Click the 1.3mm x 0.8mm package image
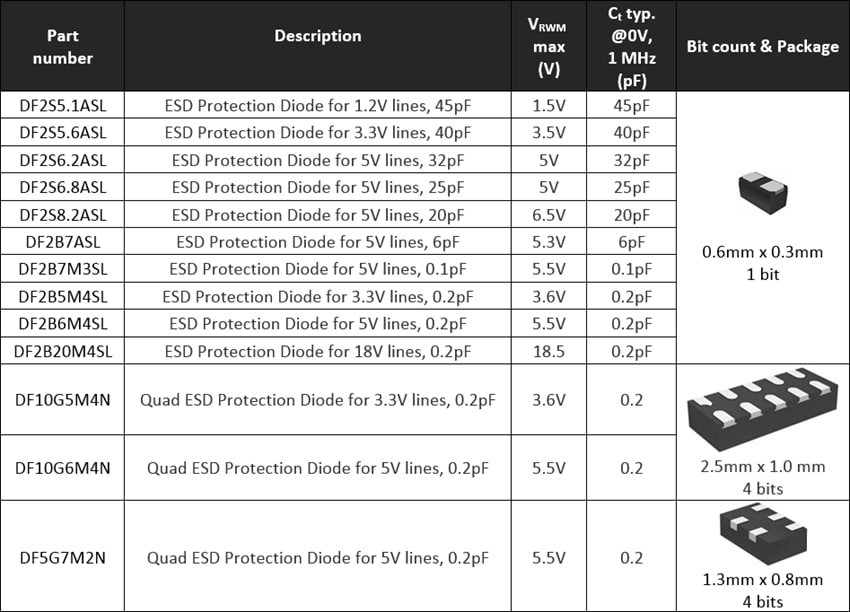850x612 pixels. [x=762, y=535]
